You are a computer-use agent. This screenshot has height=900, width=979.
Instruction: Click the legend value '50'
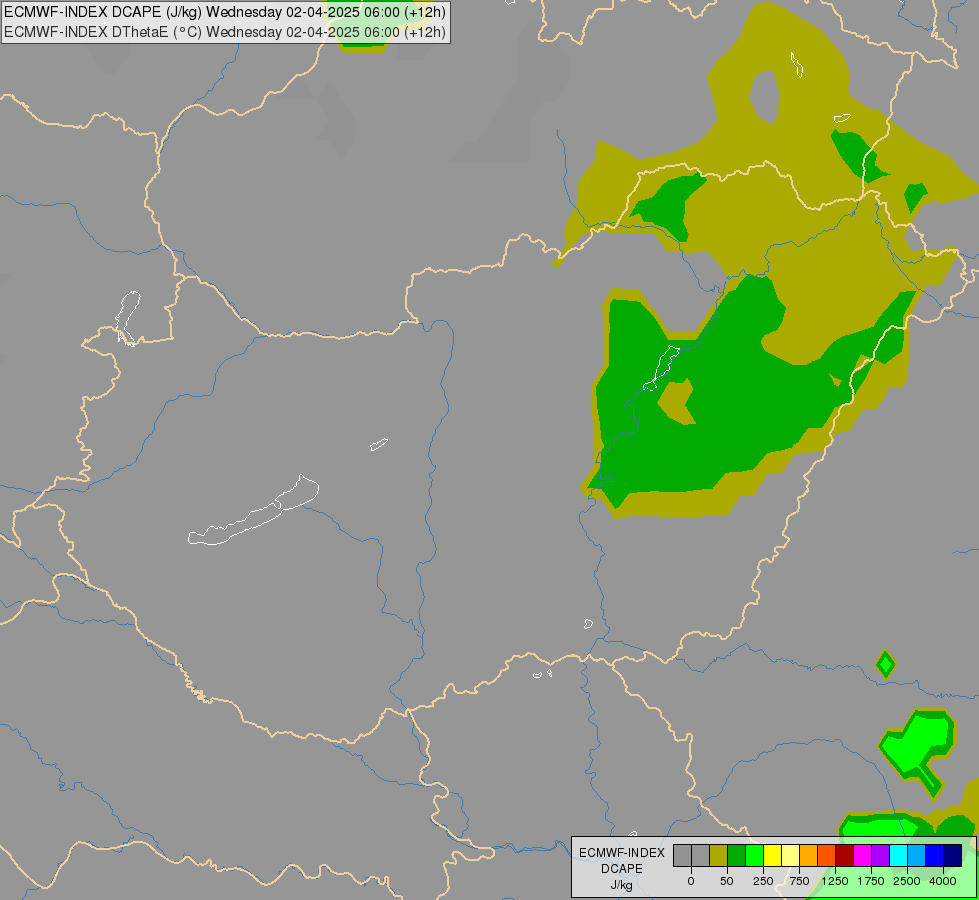[x=727, y=881]
